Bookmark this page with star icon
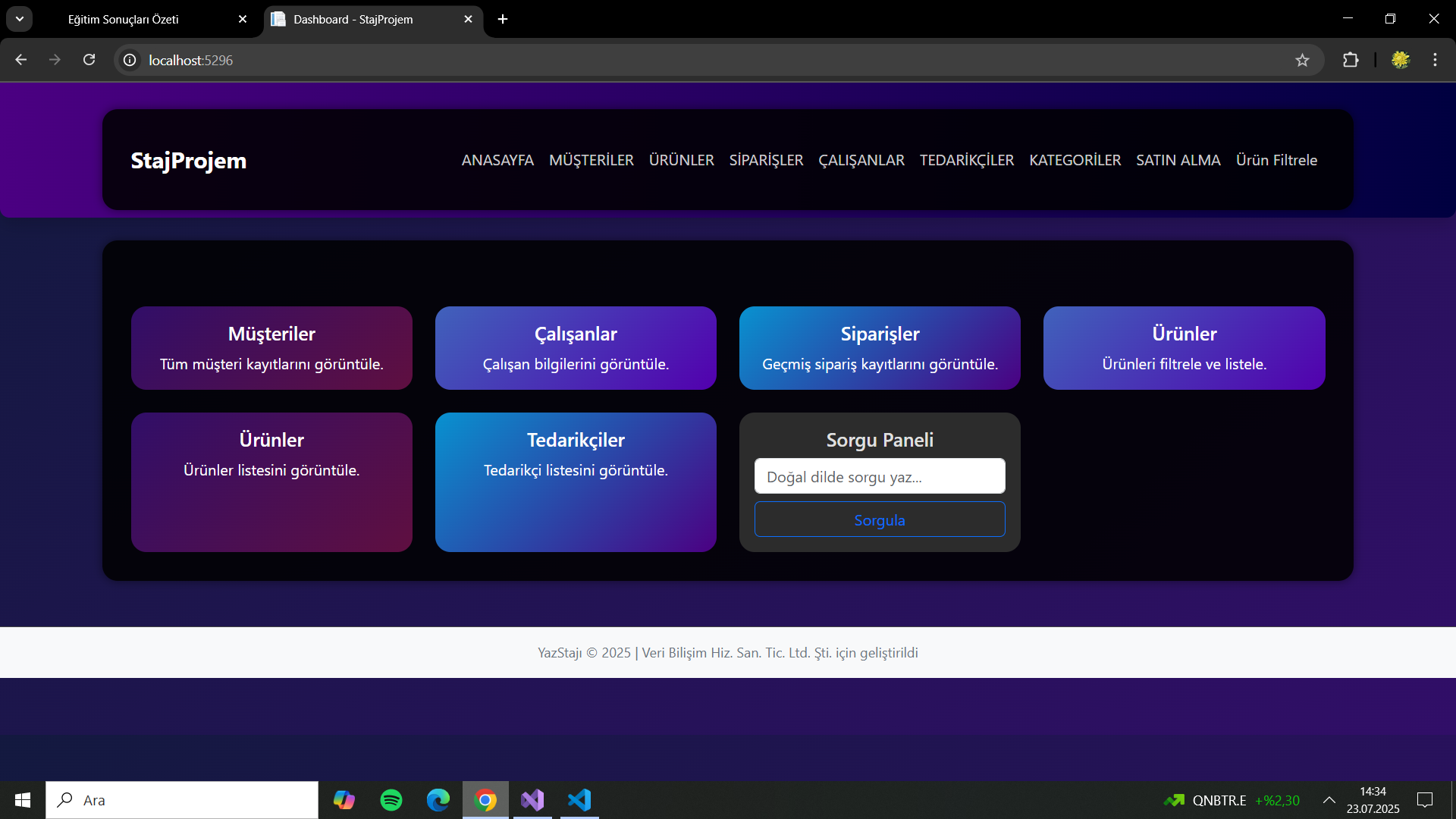The height and width of the screenshot is (819, 1456). (1302, 60)
